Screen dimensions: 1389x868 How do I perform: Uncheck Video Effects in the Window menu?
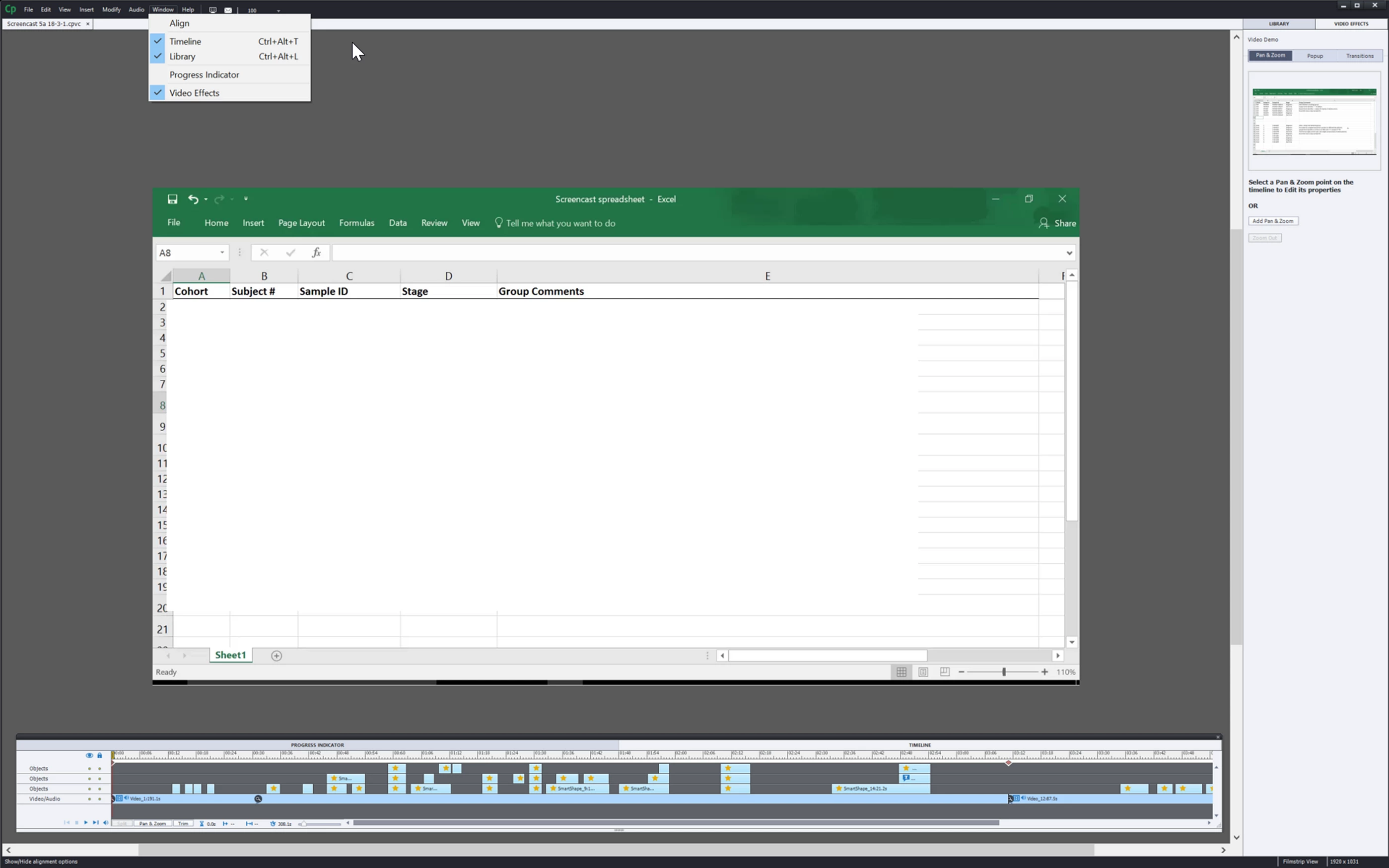[194, 93]
